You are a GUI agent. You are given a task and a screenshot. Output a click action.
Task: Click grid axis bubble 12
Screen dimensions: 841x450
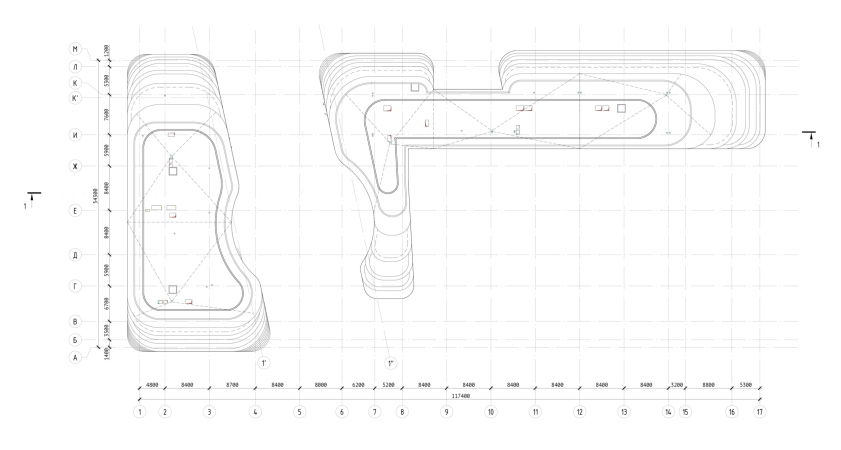579,411
